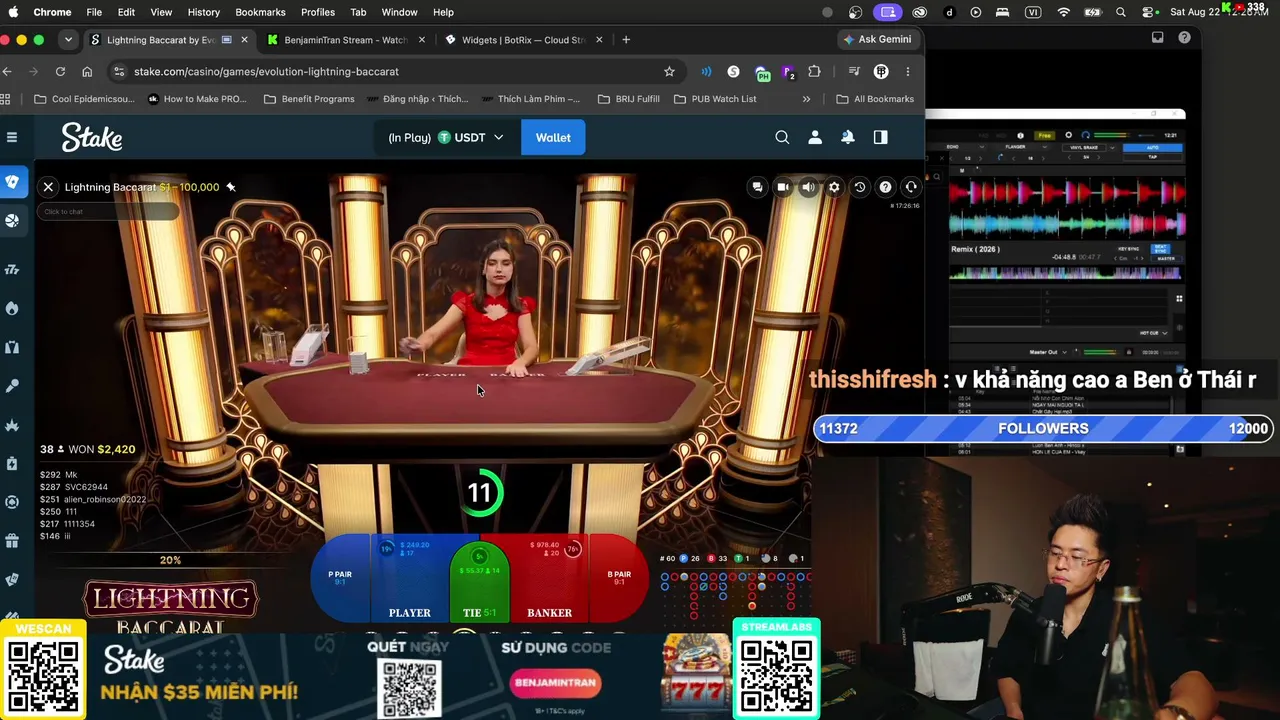Open a new Chrome tab

[x=626, y=40]
